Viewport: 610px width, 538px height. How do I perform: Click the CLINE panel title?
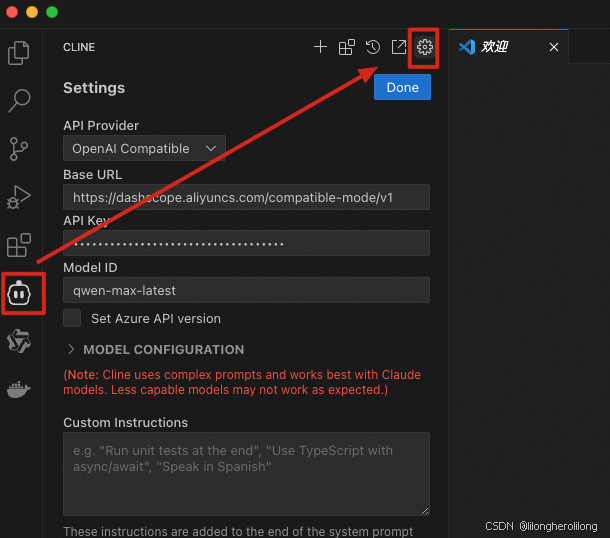pyautogui.click(x=79, y=47)
